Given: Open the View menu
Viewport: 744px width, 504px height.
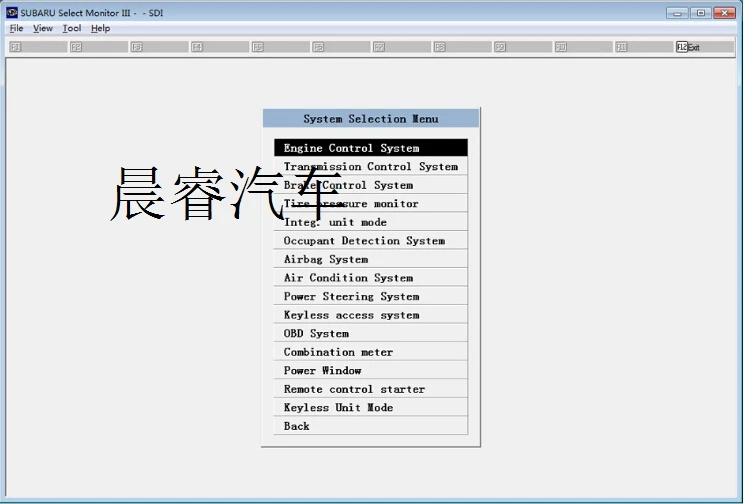Looking at the screenshot, I should point(43,28).
